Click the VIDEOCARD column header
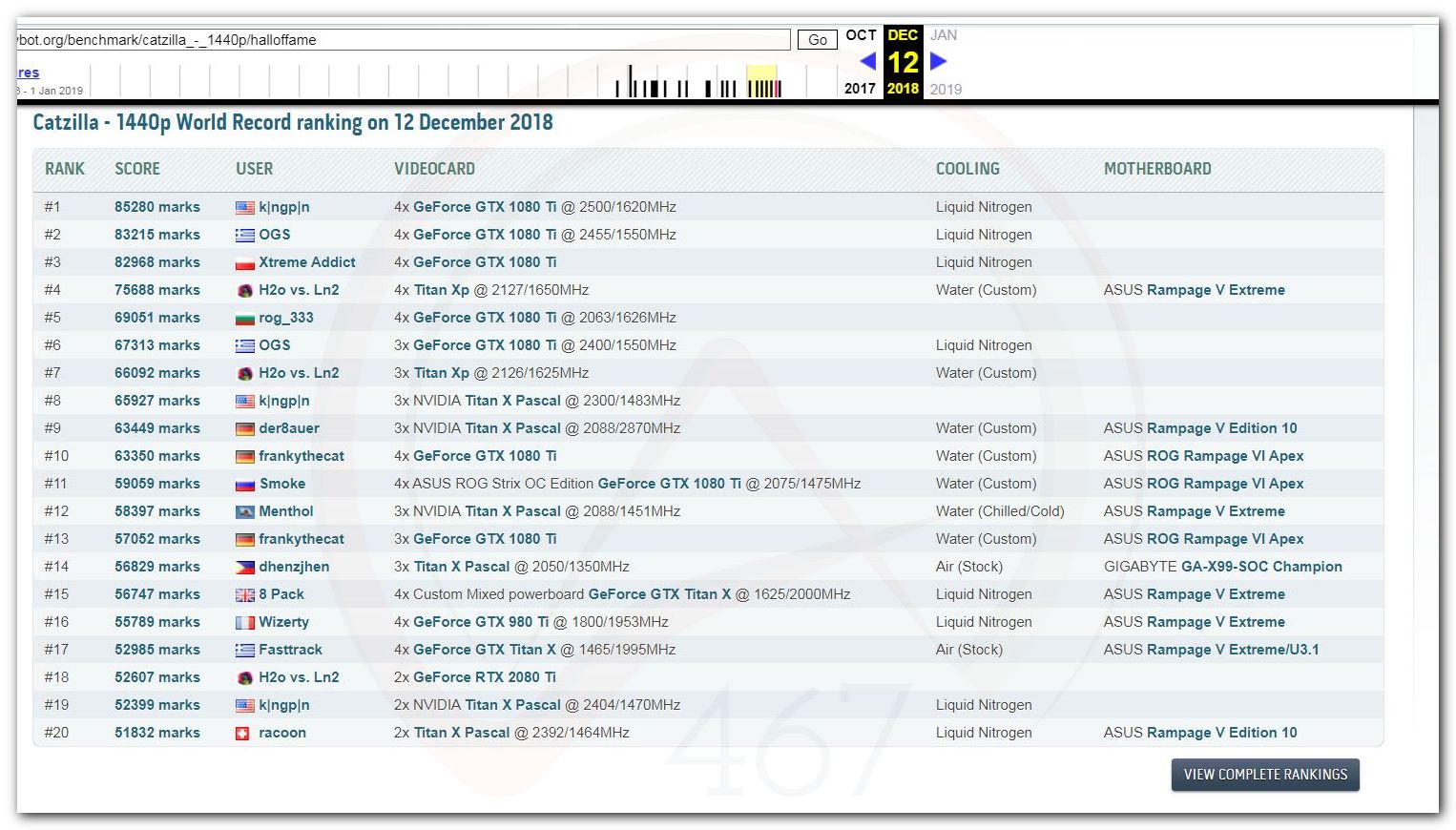Screen dimensions: 1456x830 click(x=434, y=169)
